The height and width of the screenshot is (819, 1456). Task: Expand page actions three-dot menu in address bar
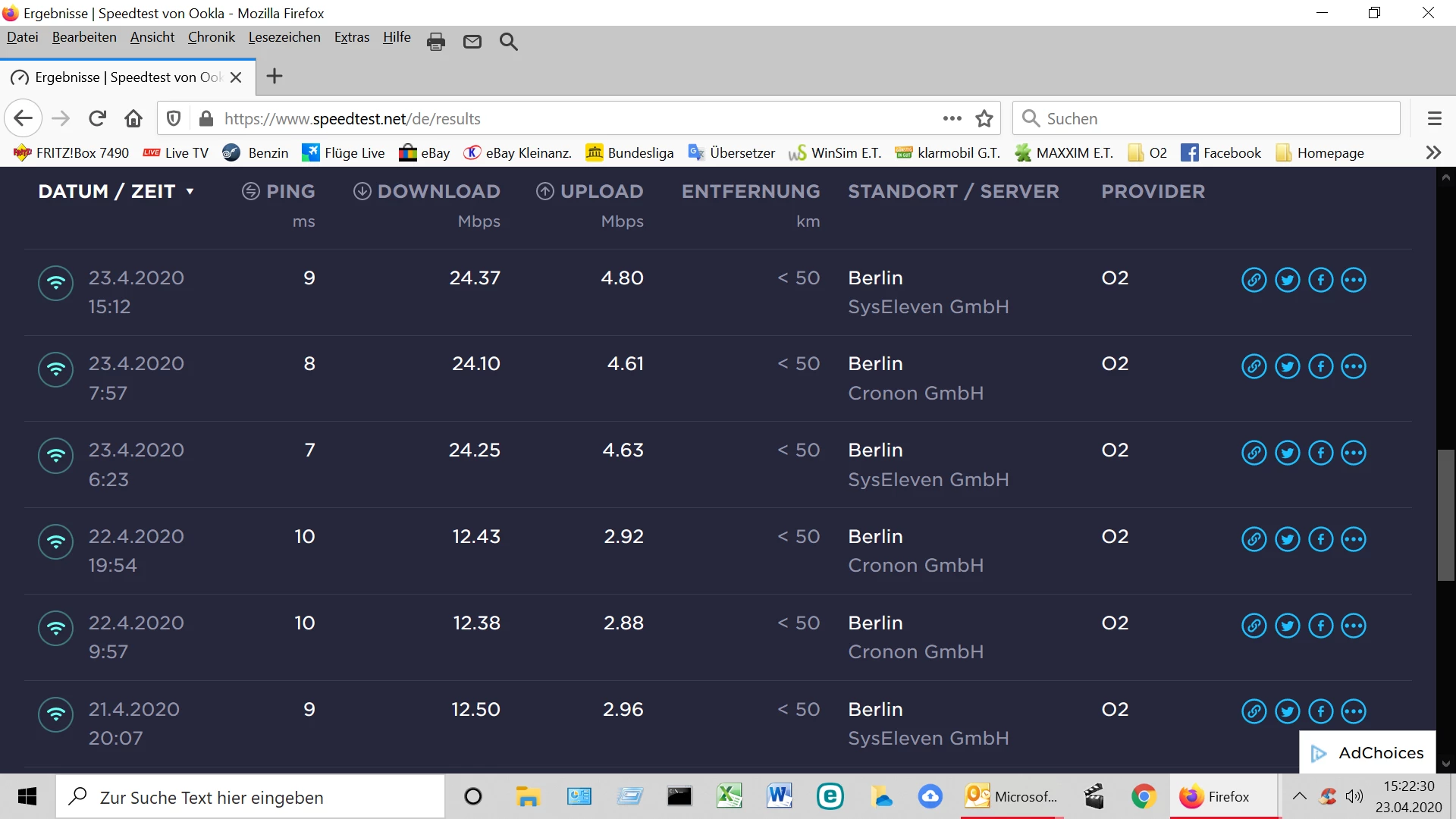(x=952, y=118)
